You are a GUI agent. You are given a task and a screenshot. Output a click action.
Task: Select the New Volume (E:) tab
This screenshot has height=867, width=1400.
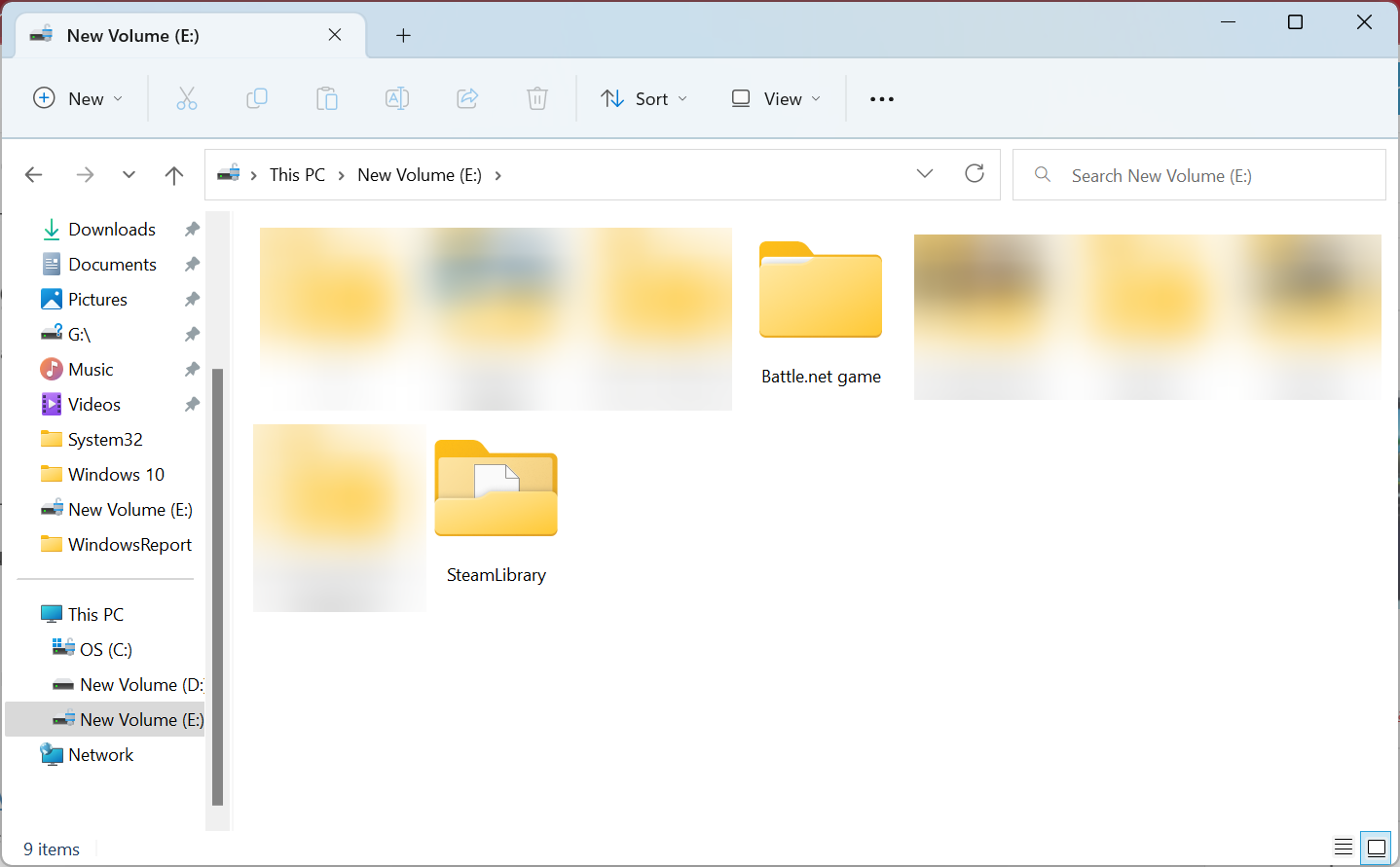(x=192, y=36)
